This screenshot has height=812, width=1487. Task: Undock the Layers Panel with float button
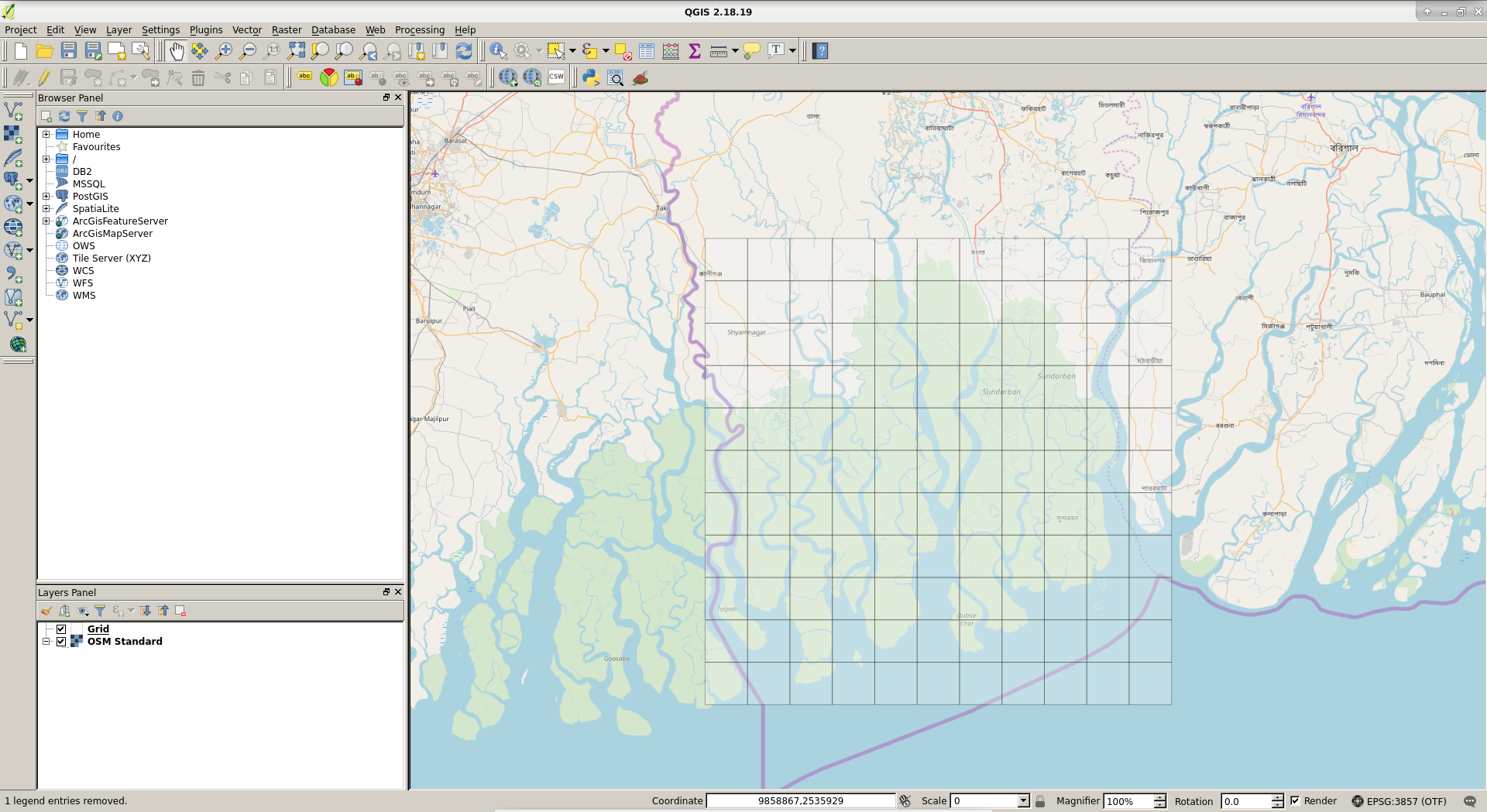click(386, 592)
